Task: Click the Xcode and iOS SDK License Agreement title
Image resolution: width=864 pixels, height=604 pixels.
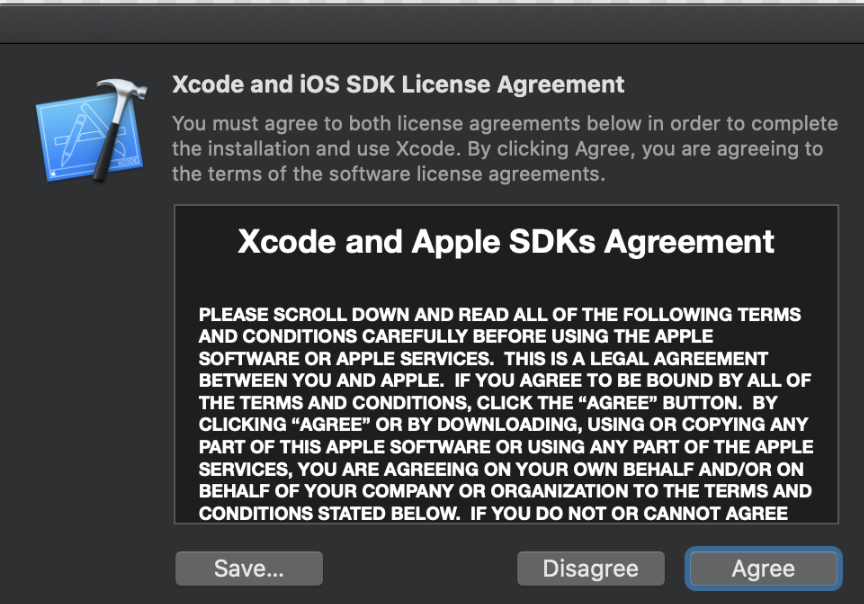Action: [397, 85]
